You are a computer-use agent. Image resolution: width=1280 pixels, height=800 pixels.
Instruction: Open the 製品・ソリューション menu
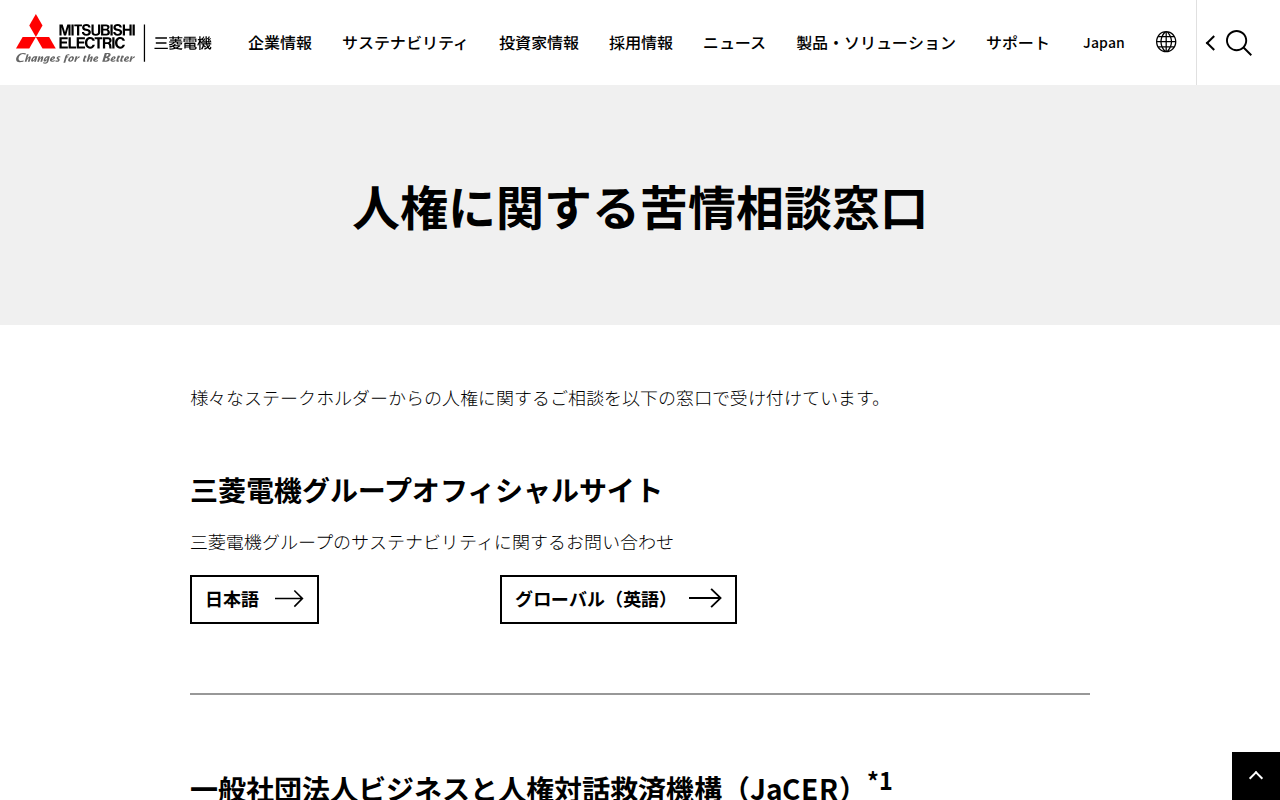click(876, 43)
